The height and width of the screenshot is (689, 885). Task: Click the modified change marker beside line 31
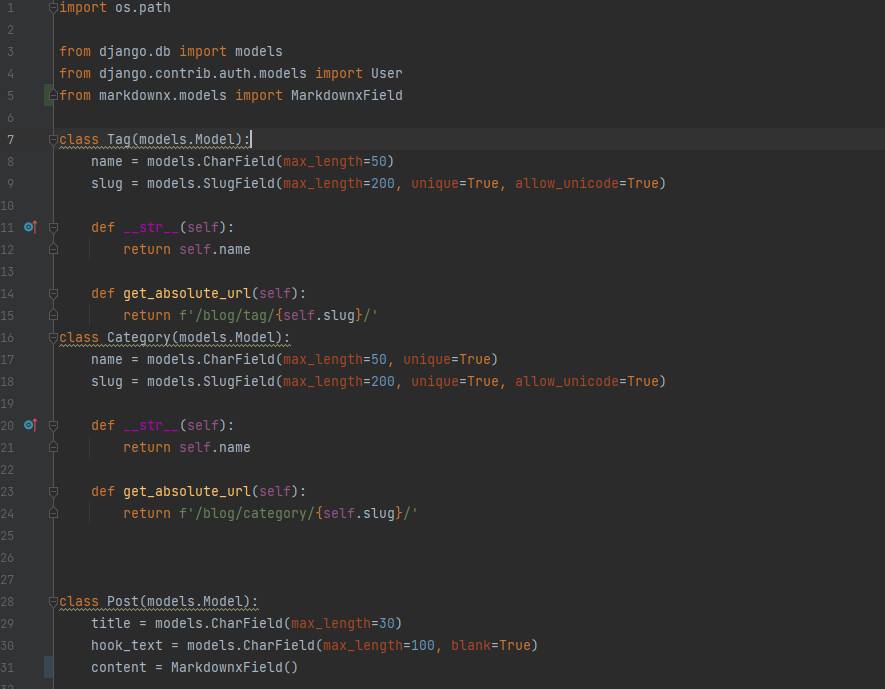49,667
